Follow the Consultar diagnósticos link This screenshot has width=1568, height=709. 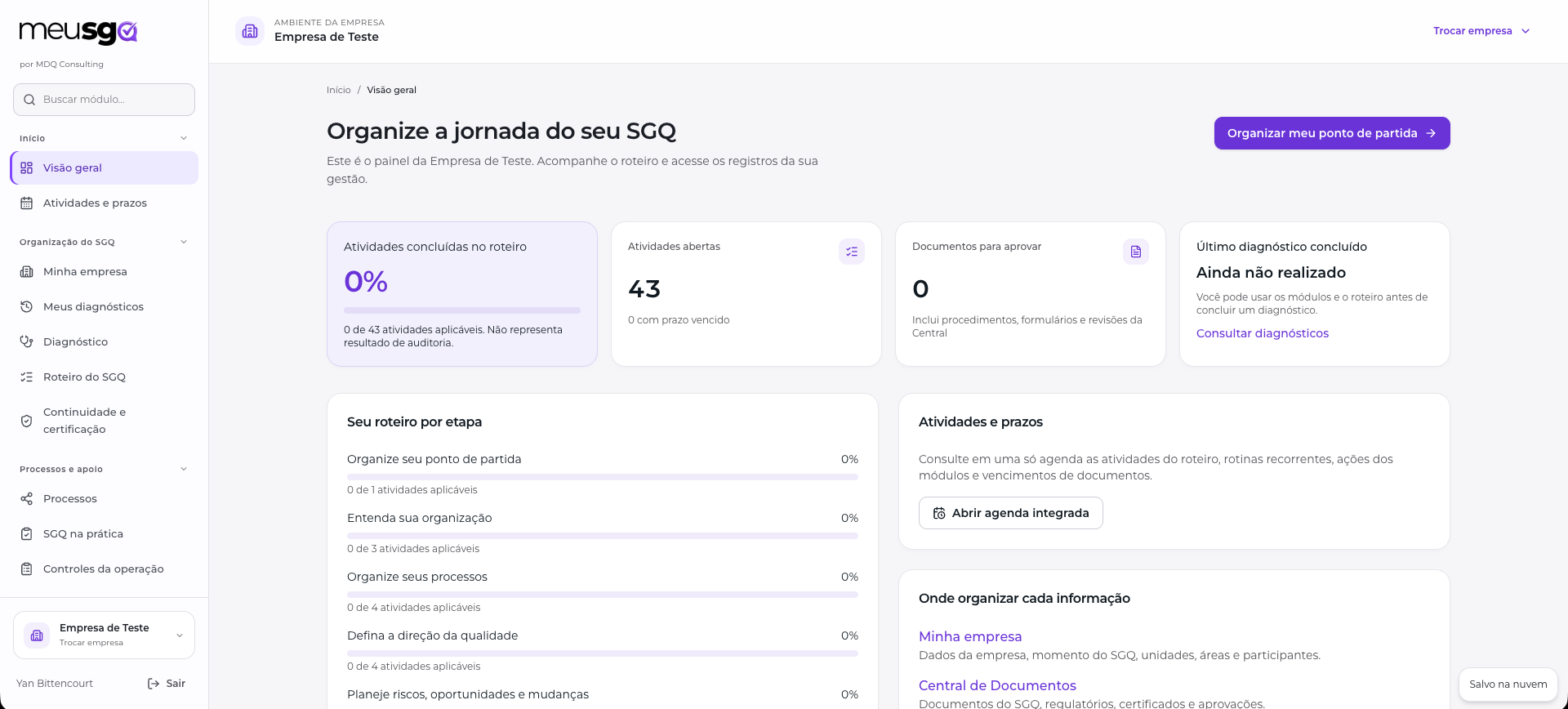click(x=1263, y=333)
